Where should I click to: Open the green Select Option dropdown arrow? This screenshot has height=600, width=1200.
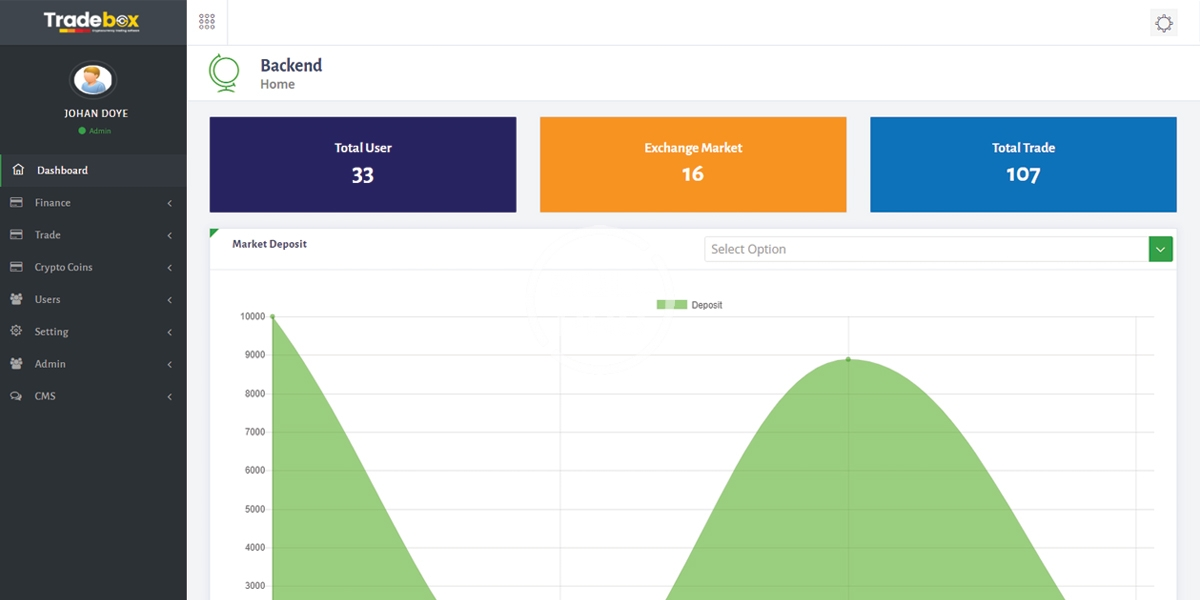1160,249
